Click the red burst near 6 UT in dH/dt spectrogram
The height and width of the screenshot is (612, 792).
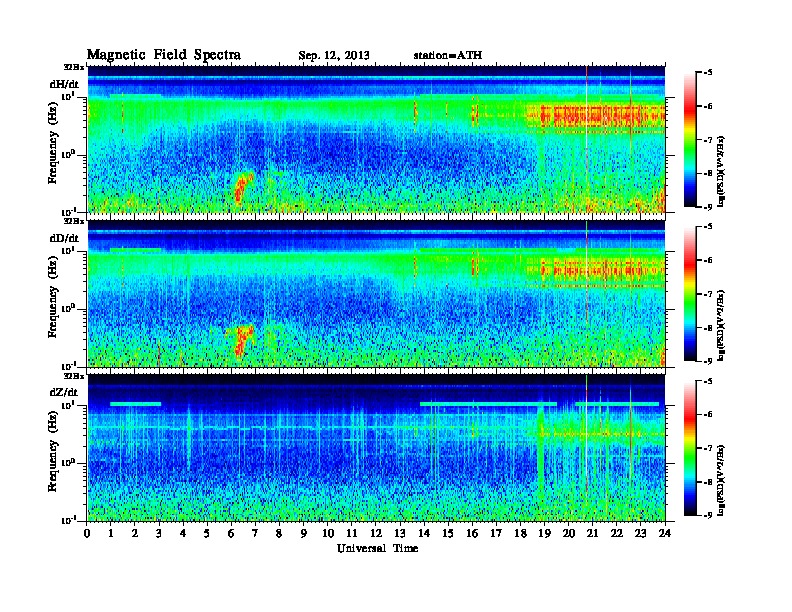(x=243, y=187)
